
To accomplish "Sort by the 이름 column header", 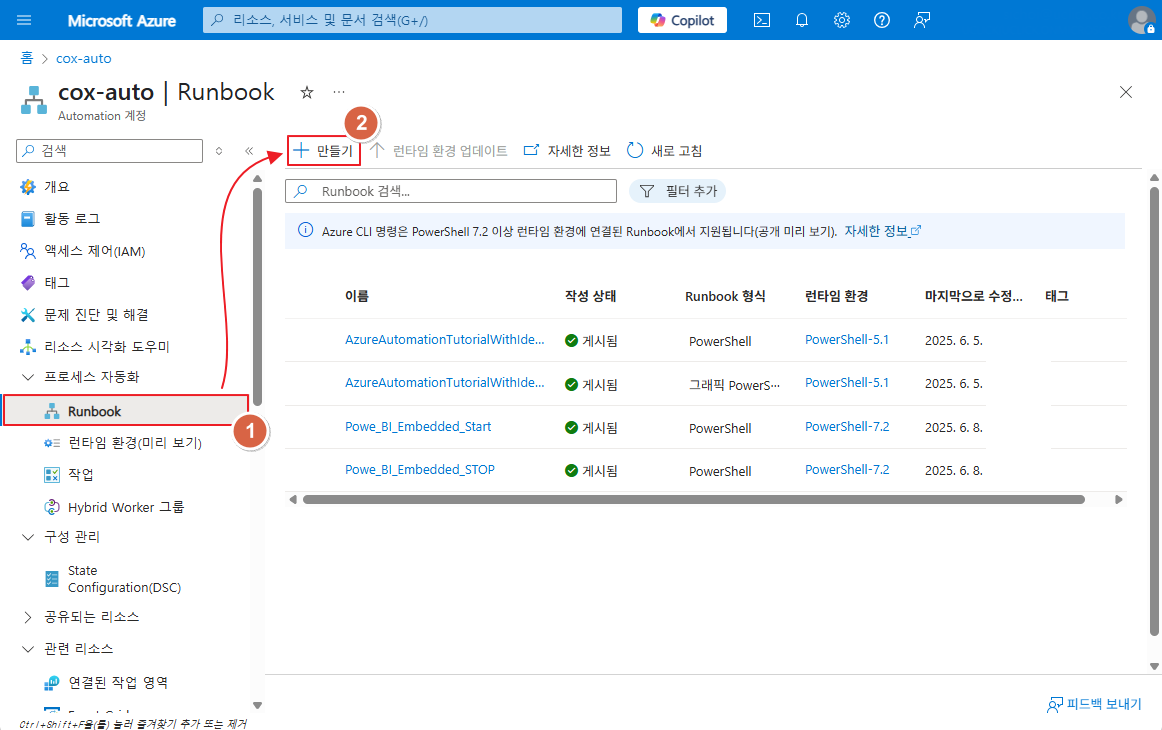I will click(356, 296).
